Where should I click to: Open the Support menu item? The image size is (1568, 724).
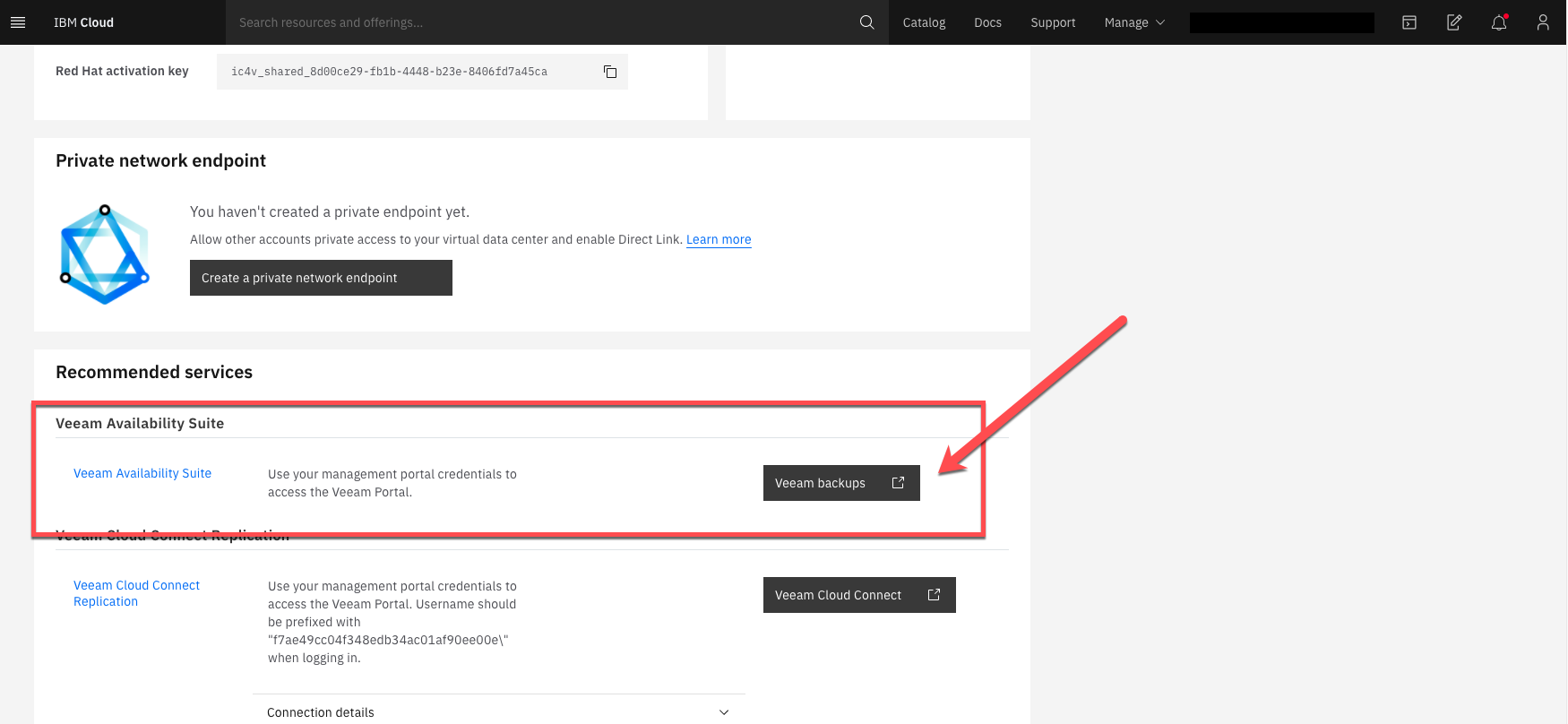pos(1053,22)
